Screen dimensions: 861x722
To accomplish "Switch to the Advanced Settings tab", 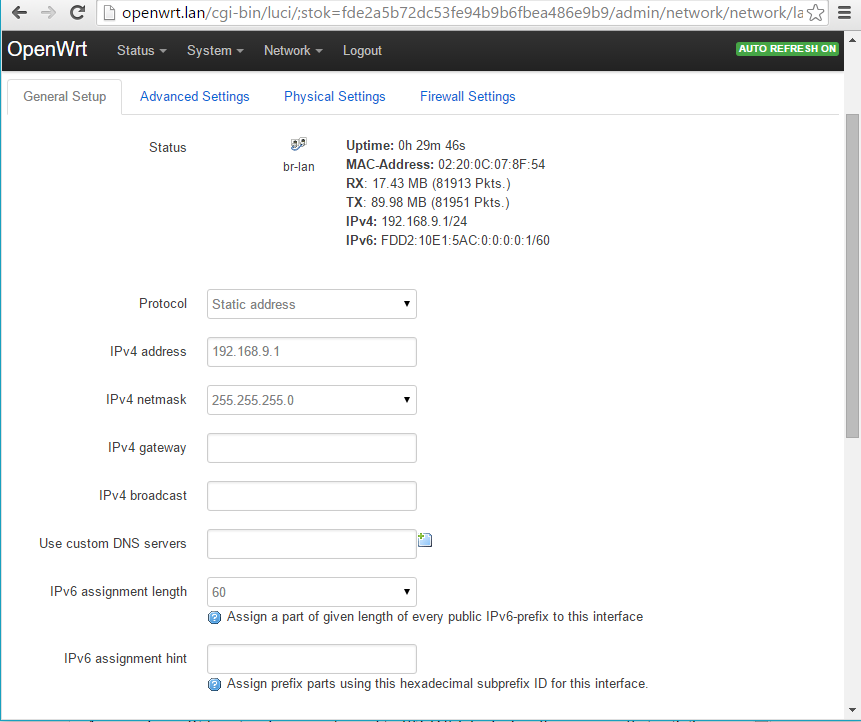I will [194, 96].
